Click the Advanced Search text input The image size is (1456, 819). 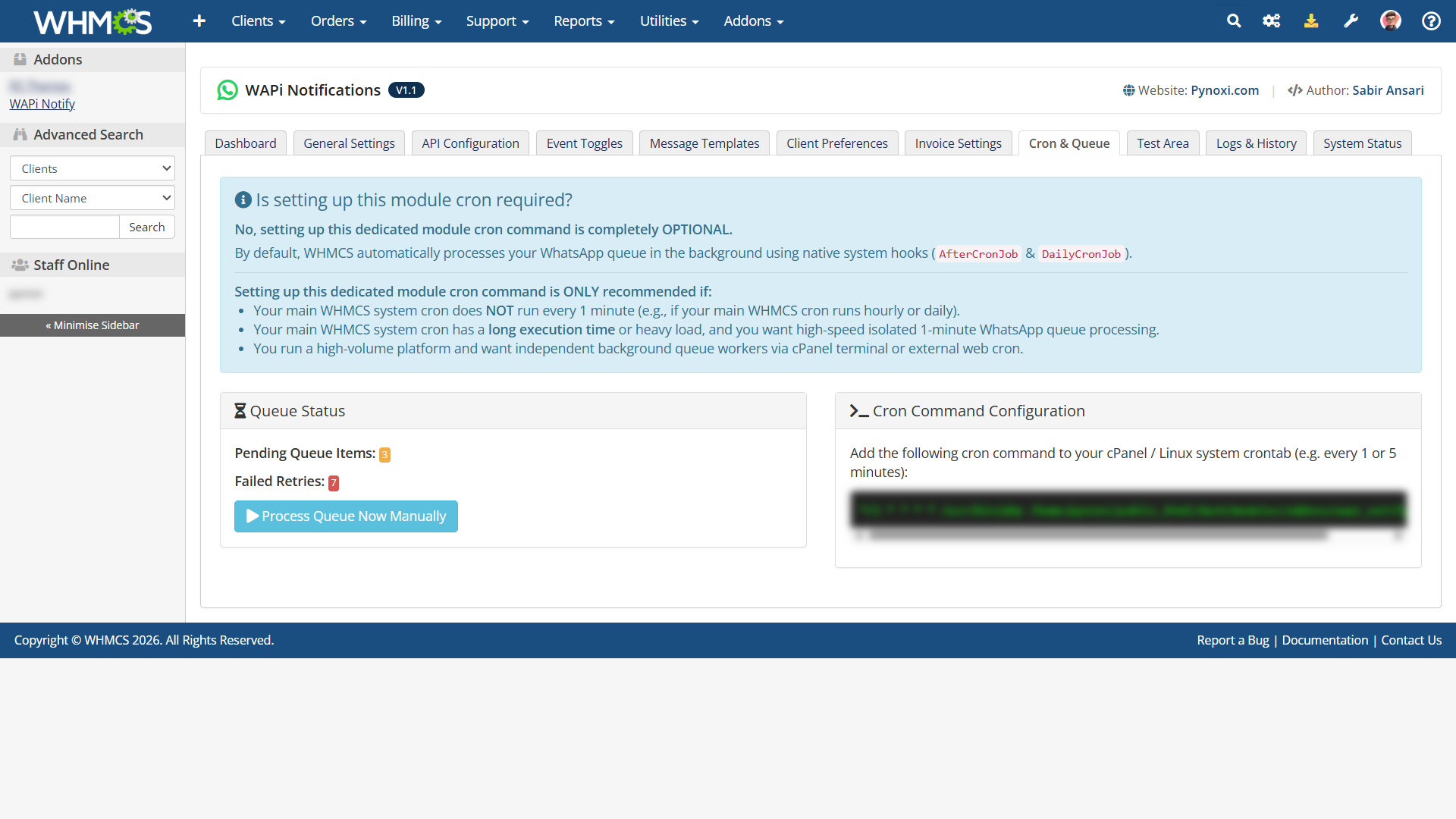click(64, 227)
